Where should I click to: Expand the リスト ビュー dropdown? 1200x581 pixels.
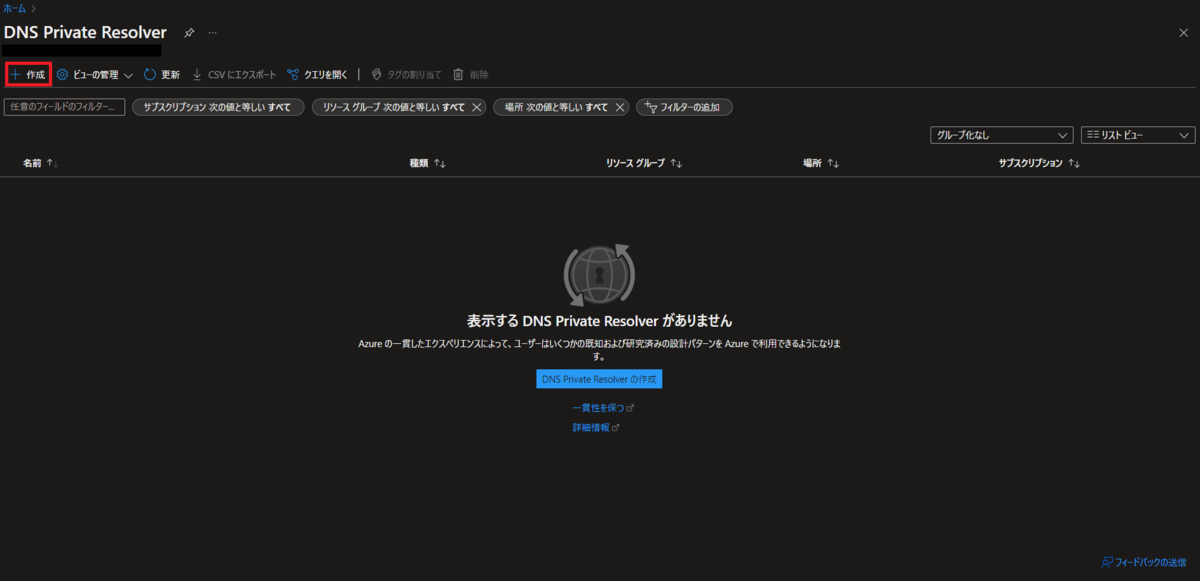(x=1138, y=135)
